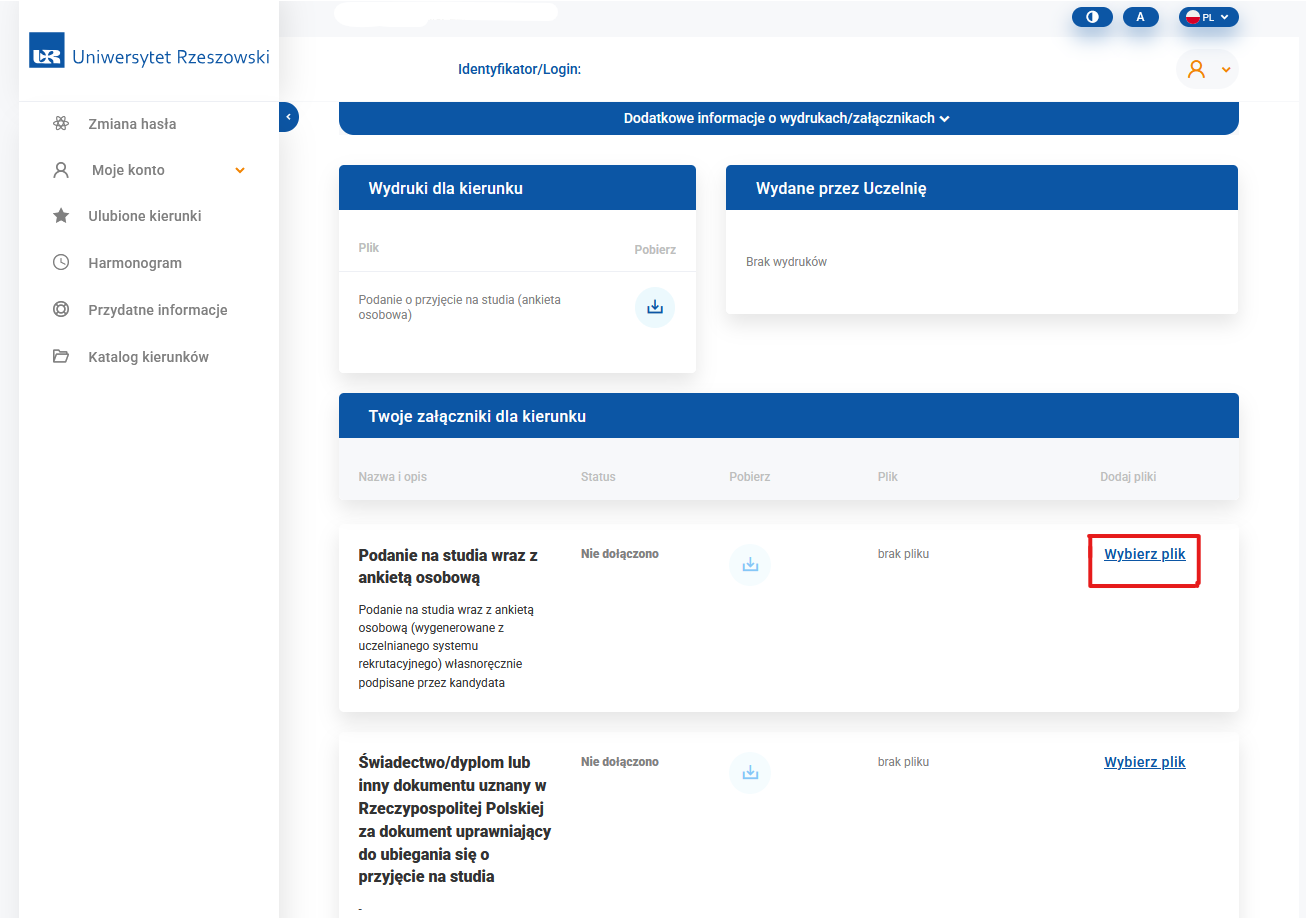Toggle high contrast mode
The height and width of the screenshot is (918, 1306).
(x=1091, y=17)
